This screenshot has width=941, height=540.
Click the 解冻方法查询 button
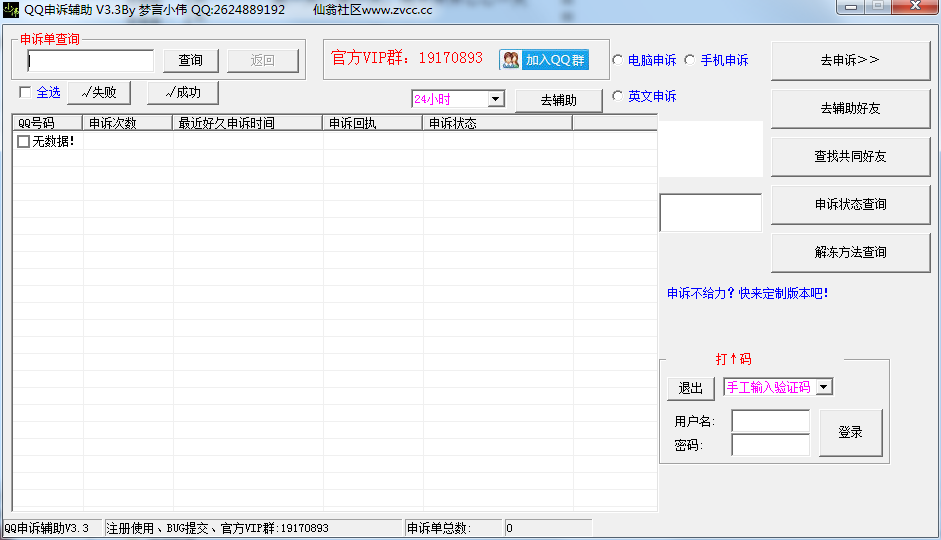click(850, 253)
